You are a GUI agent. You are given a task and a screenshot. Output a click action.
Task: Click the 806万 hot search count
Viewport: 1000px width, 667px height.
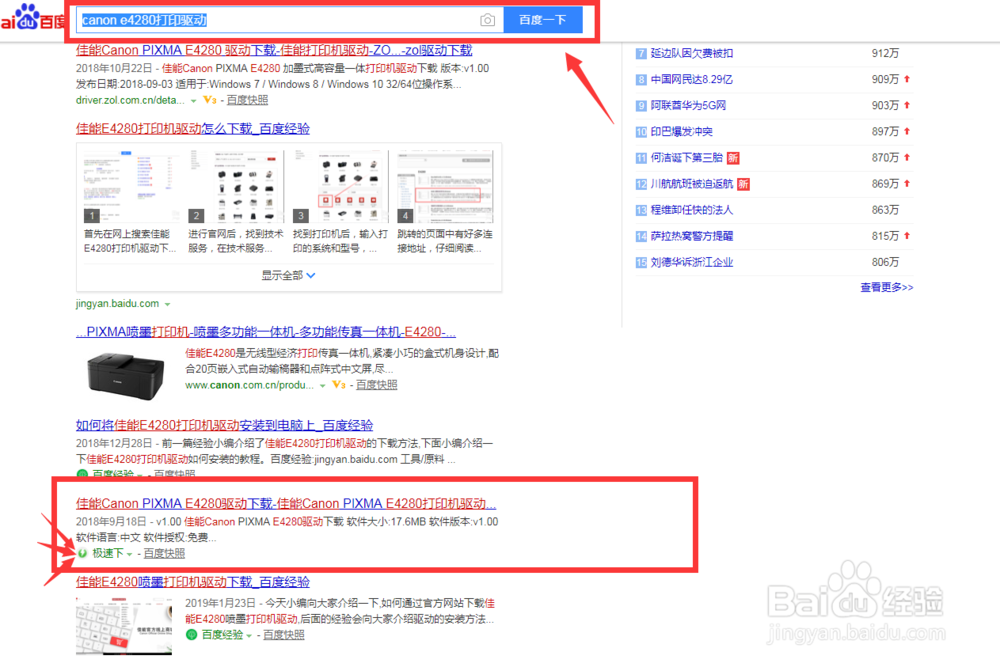point(885,263)
